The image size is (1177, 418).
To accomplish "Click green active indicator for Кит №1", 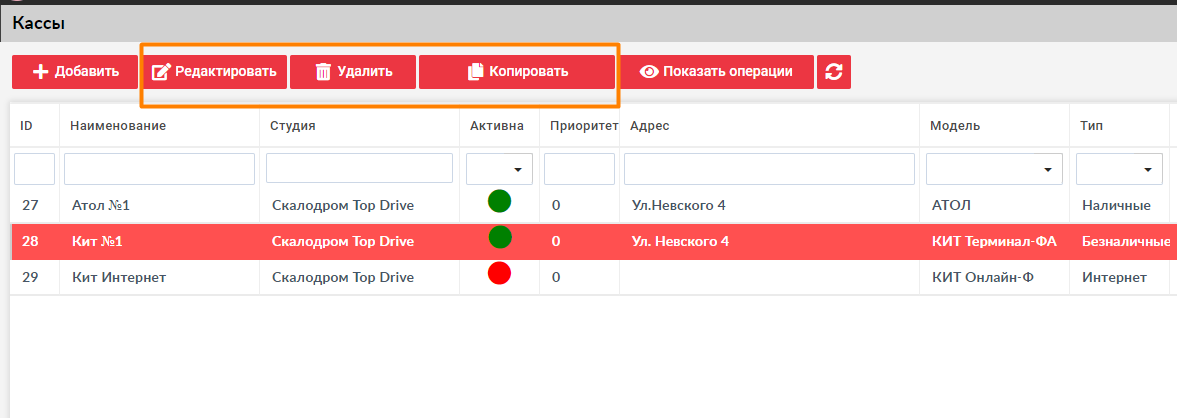I will pyautogui.click(x=500, y=238).
